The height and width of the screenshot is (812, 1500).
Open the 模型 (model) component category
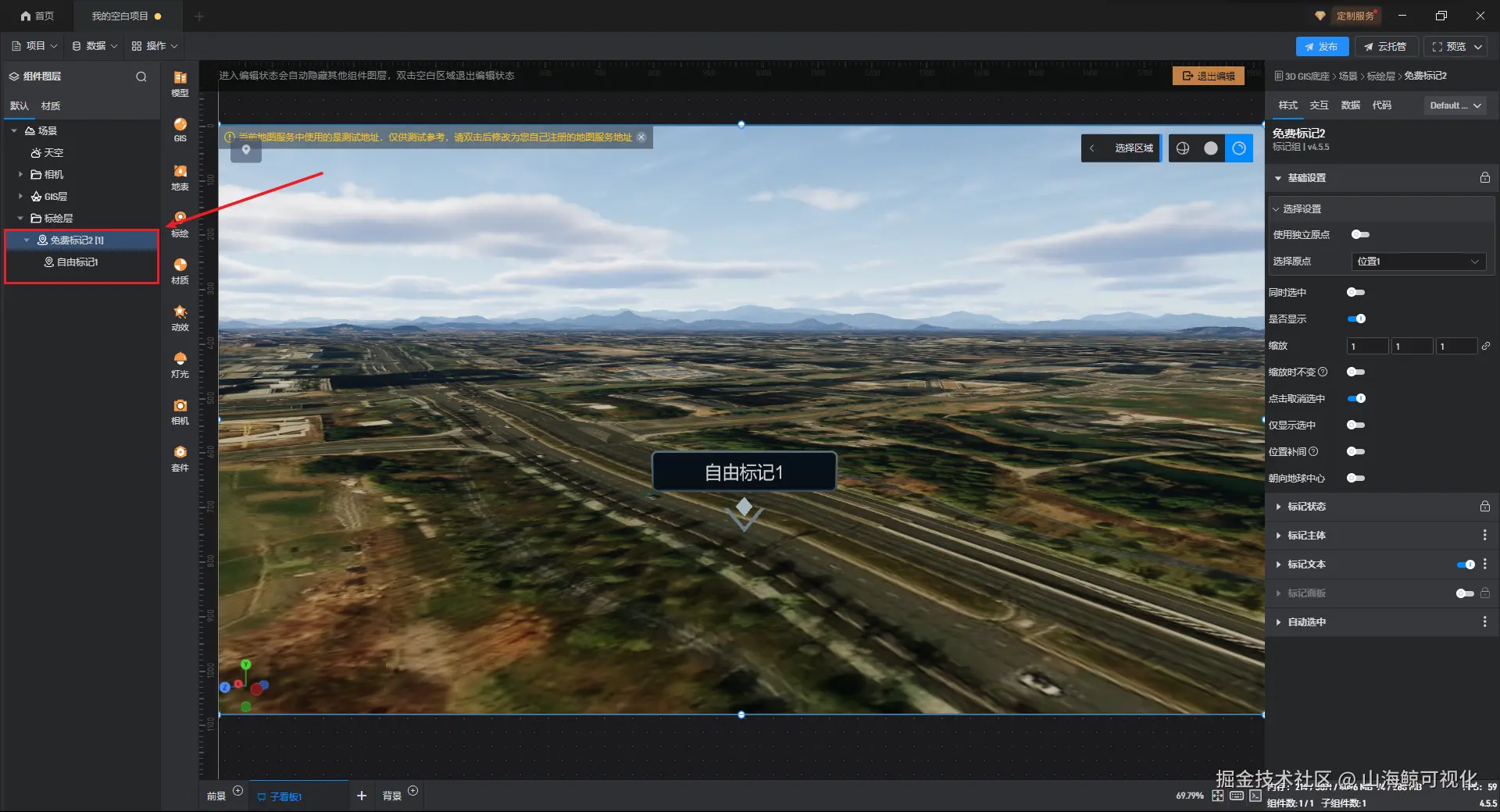coord(180,83)
